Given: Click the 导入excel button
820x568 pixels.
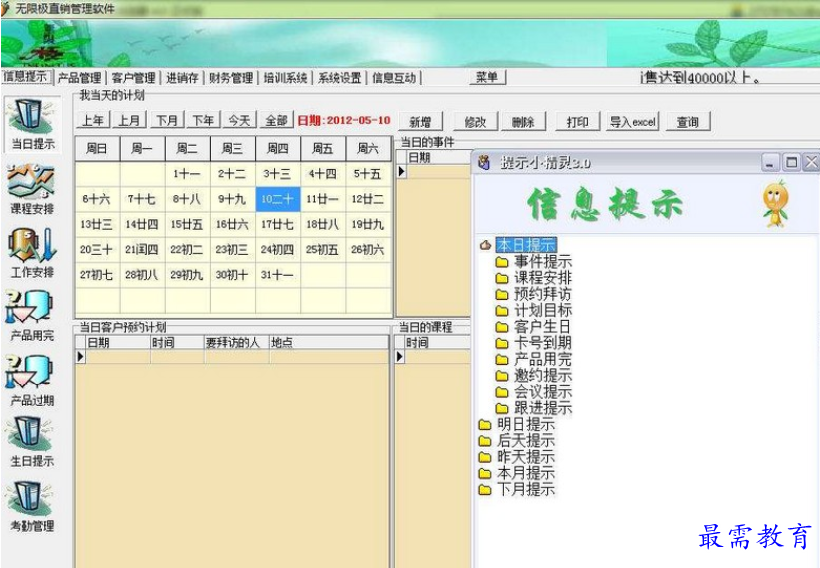Looking at the screenshot, I should pyautogui.click(x=632, y=122).
